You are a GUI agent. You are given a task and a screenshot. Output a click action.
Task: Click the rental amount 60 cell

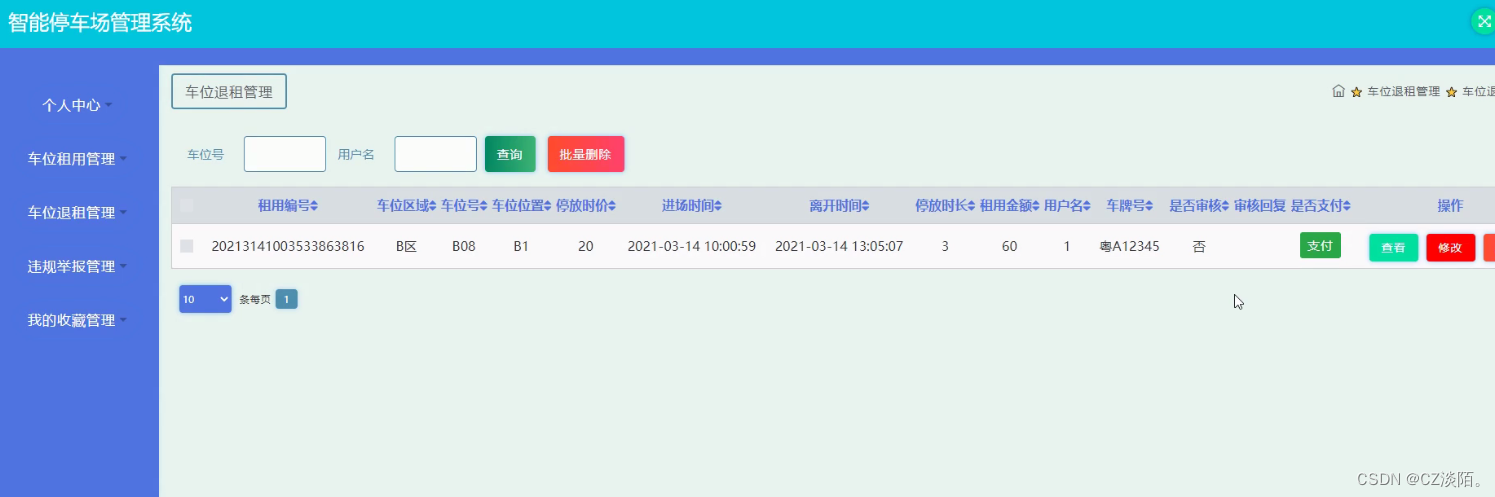(1009, 246)
